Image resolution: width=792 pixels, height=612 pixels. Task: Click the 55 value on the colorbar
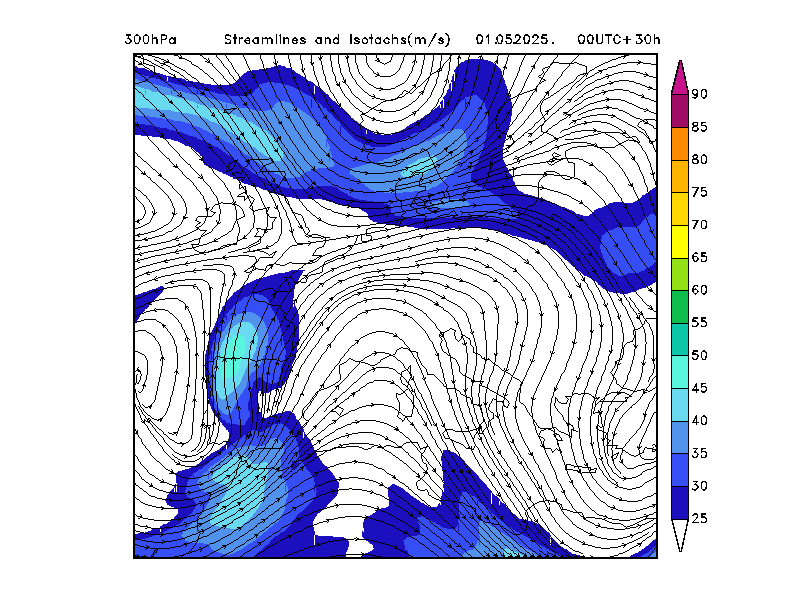pos(700,323)
